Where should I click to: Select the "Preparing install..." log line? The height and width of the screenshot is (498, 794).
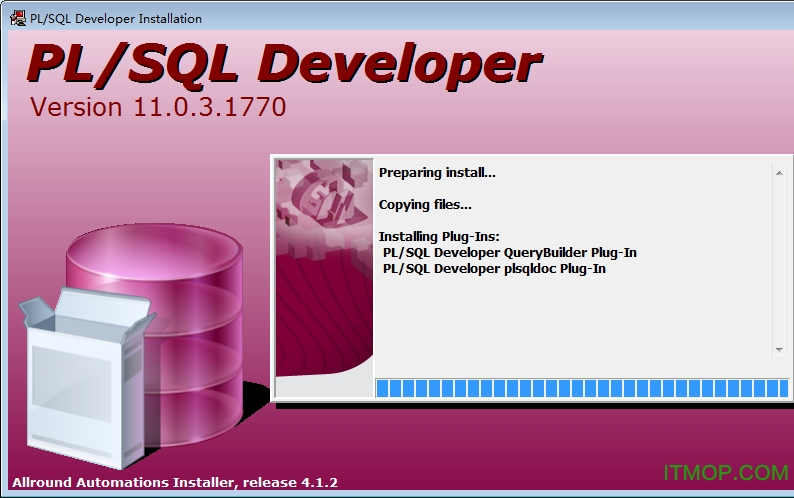click(437, 173)
